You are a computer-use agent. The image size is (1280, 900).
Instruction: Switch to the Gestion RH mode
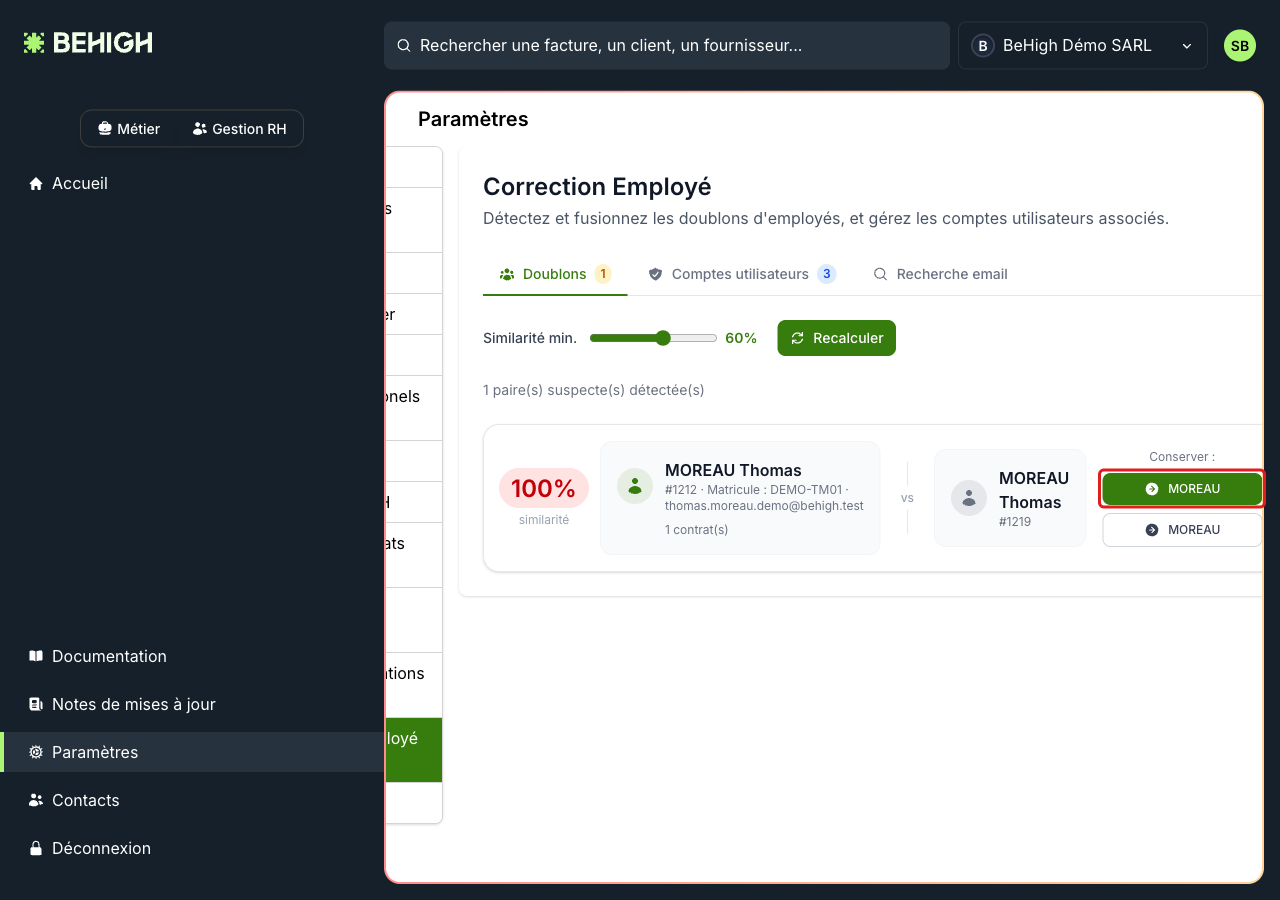(240, 129)
